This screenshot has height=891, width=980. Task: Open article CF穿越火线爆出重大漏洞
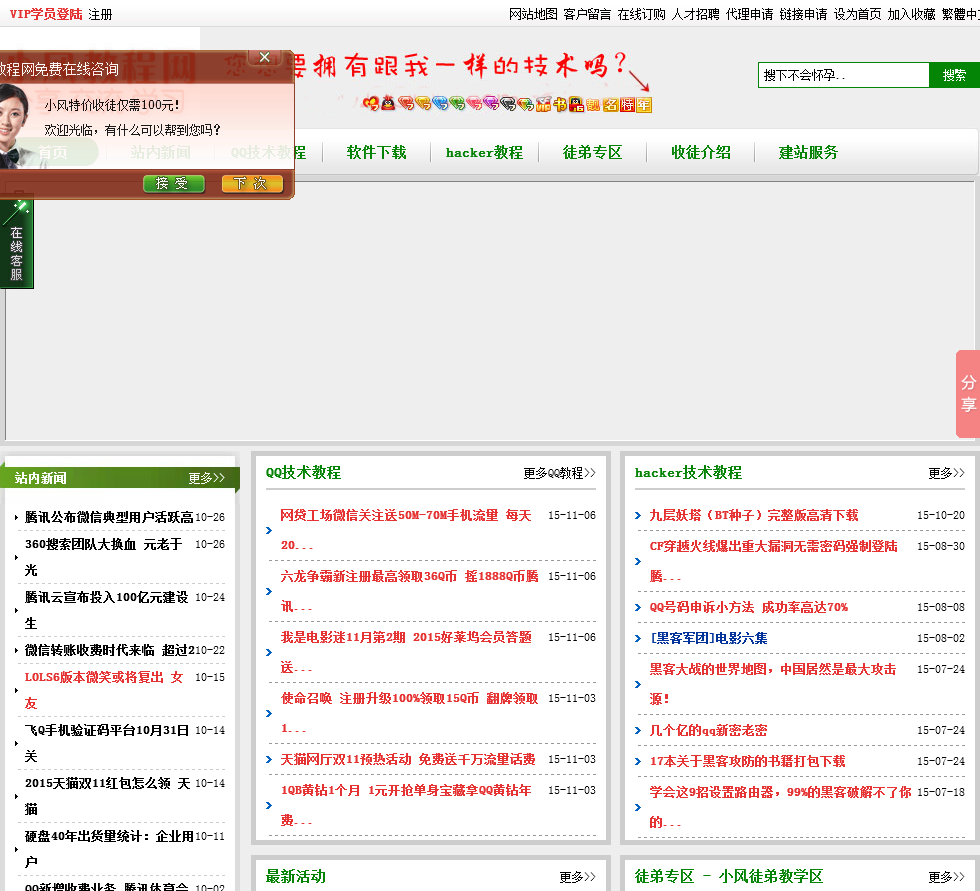click(774, 561)
